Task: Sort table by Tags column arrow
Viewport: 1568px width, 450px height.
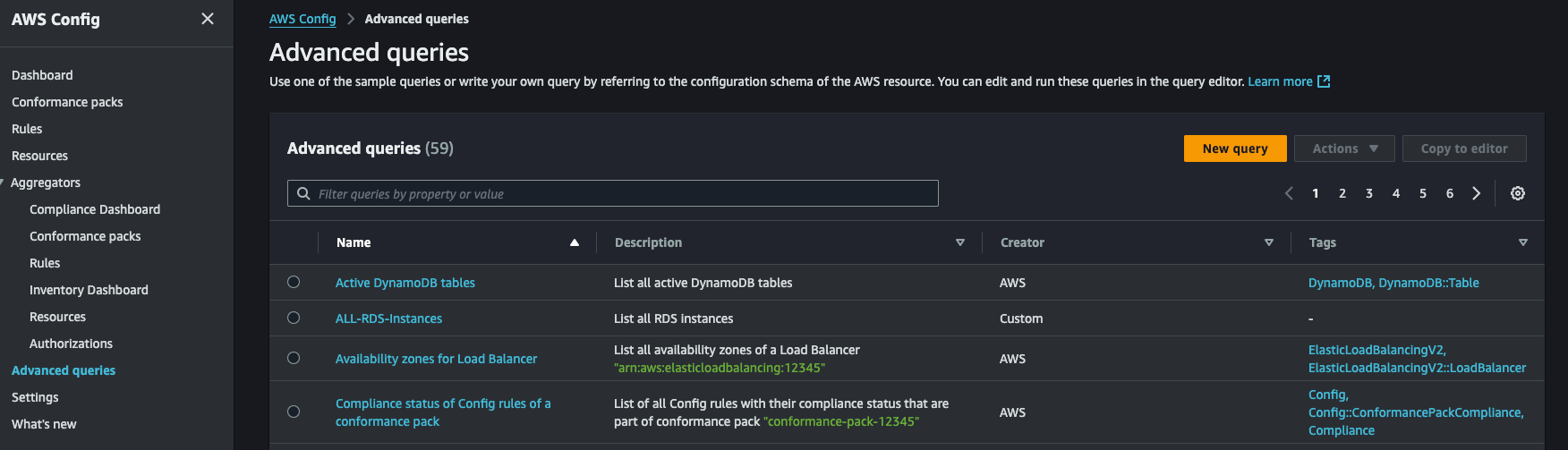Action: (1522, 242)
